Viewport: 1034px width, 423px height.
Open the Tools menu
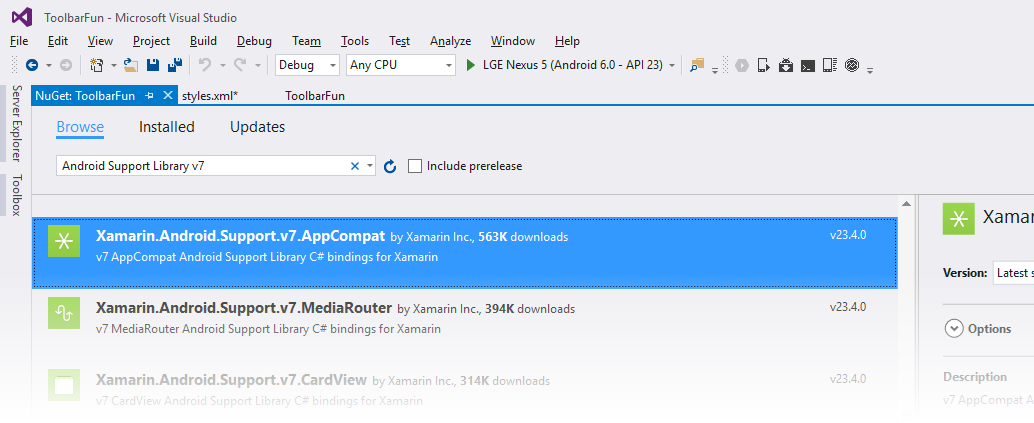coord(355,41)
